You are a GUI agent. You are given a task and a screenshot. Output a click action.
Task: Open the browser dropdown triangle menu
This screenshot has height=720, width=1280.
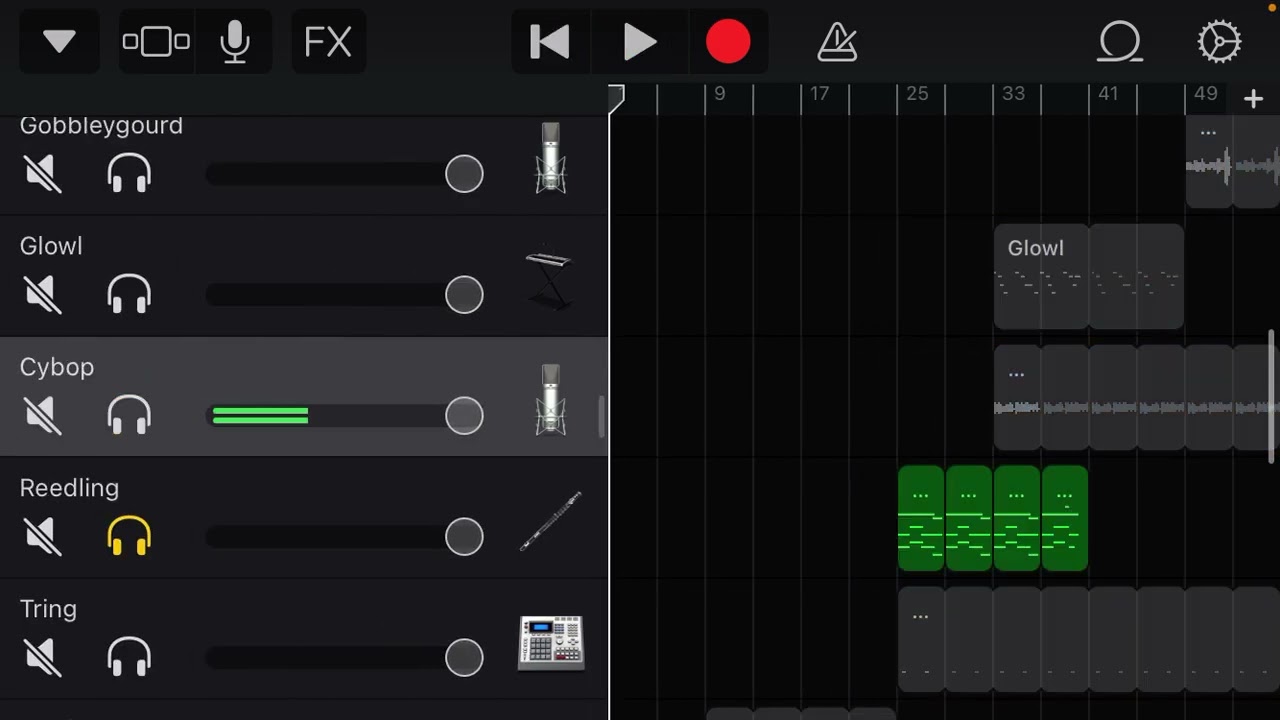point(59,42)
